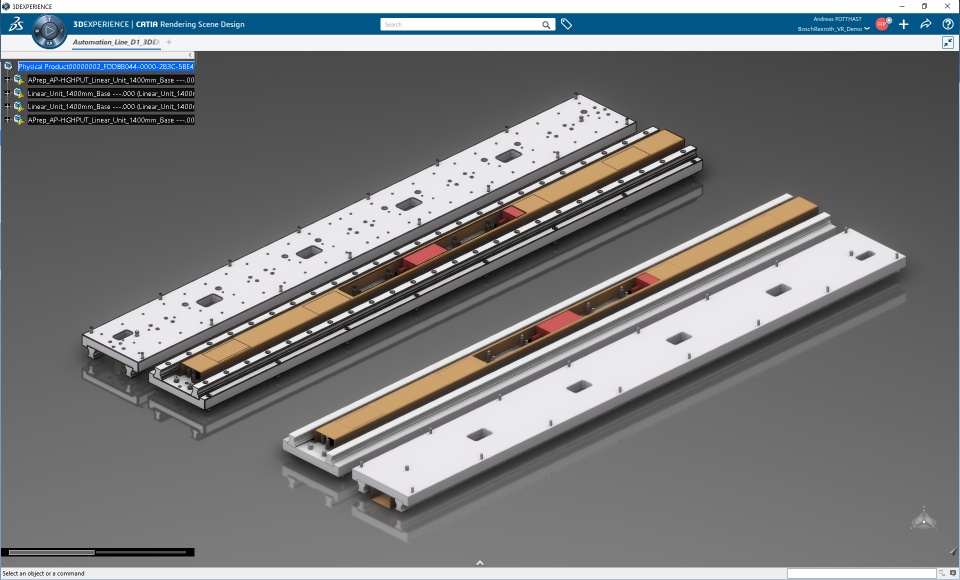This screenshot has height=580, width=960.
Task: Click the Andreas POTTHAST user name
Action: pyautogui.click(x=837, y=19)
